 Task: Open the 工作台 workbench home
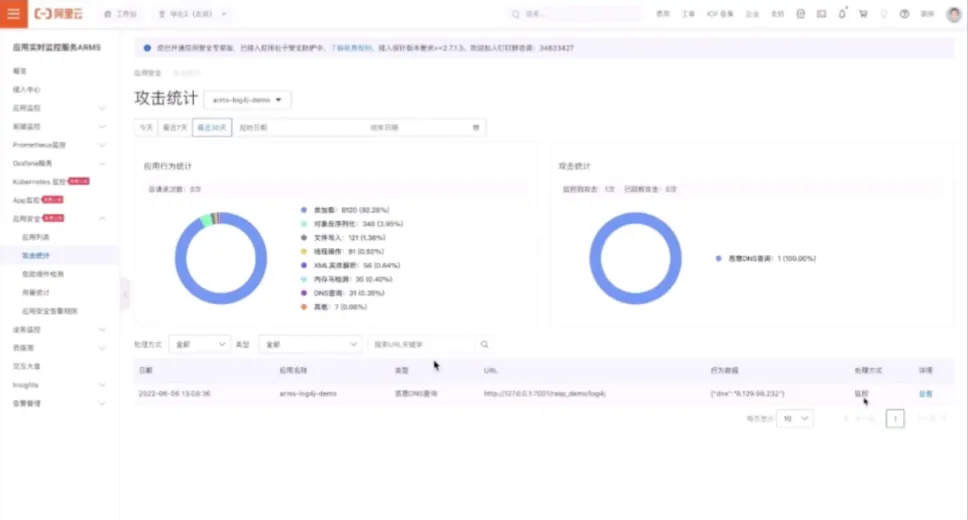pyautogui.click(x=120, y=14)
